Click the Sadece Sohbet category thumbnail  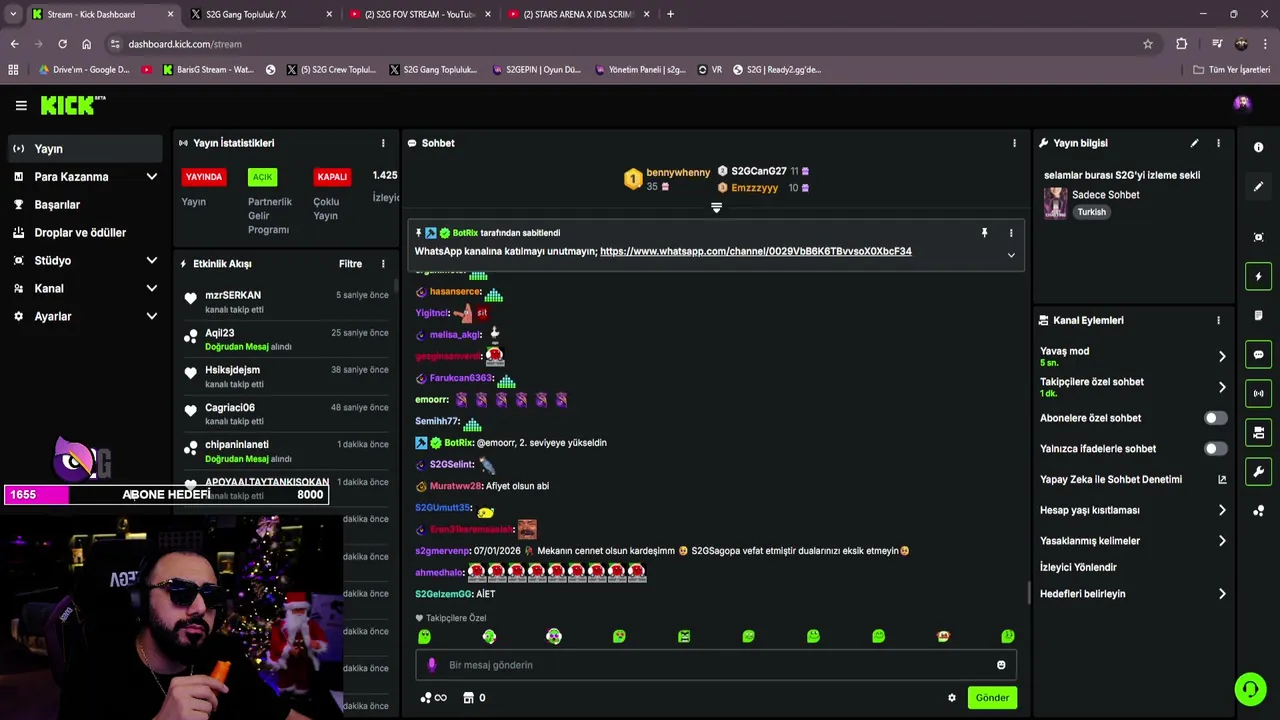point(1055,203)
